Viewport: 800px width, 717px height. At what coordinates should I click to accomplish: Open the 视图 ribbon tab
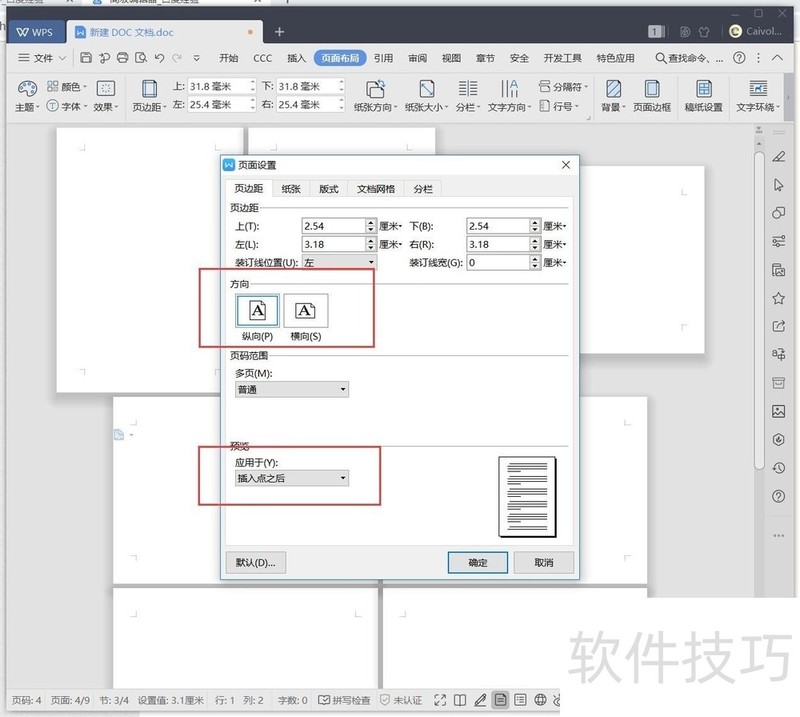[451, 58]
